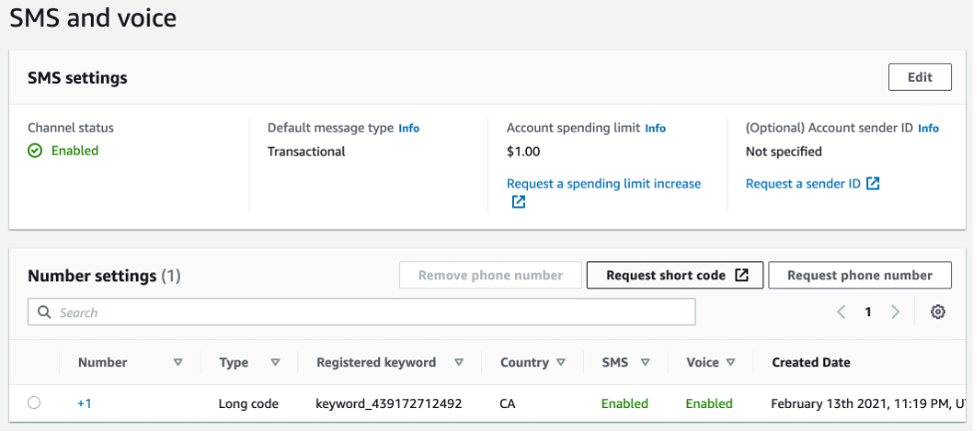Click the external link icon under spending limit
This screenshot has height=433, width=977.
(x=518, y=202)
